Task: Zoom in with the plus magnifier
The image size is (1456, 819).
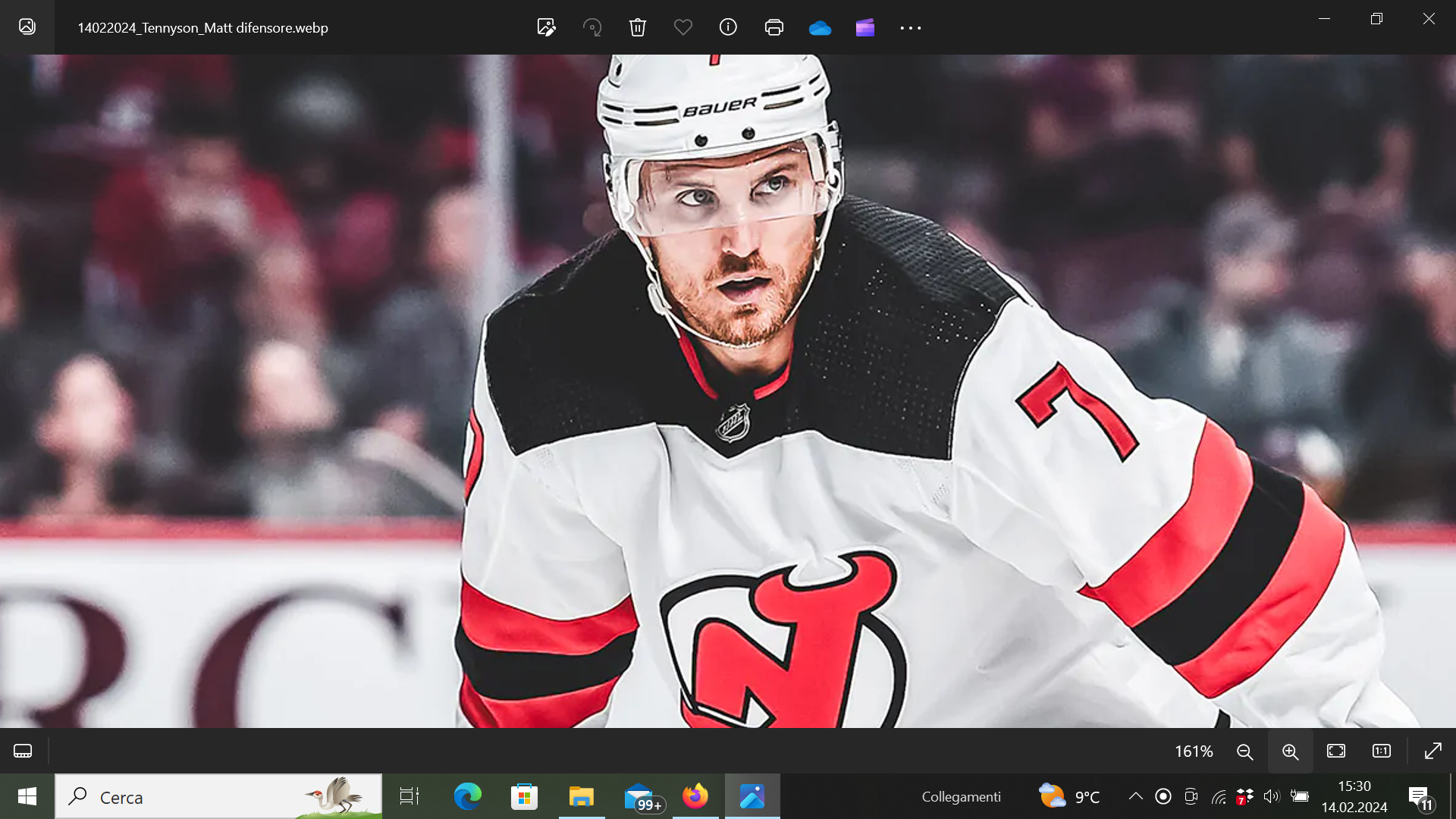Action: point(1290,752)
